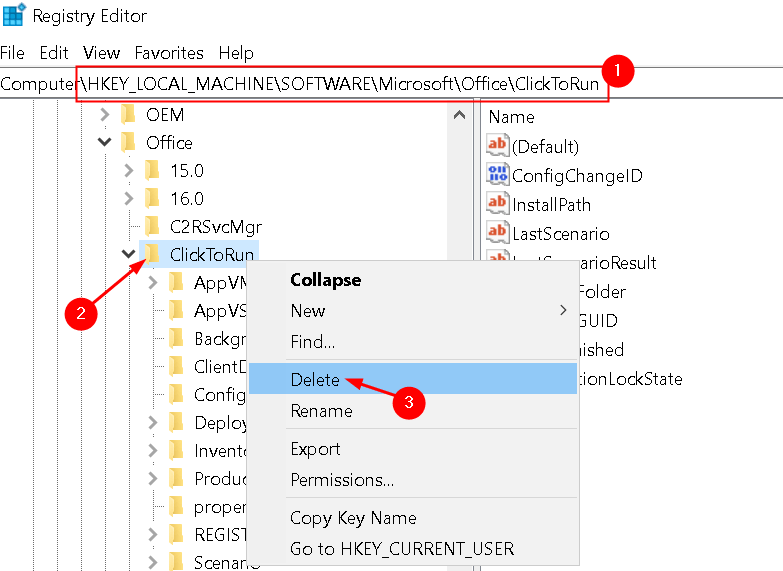
Task: Select the ClientD folder icon
Action: 176,366
